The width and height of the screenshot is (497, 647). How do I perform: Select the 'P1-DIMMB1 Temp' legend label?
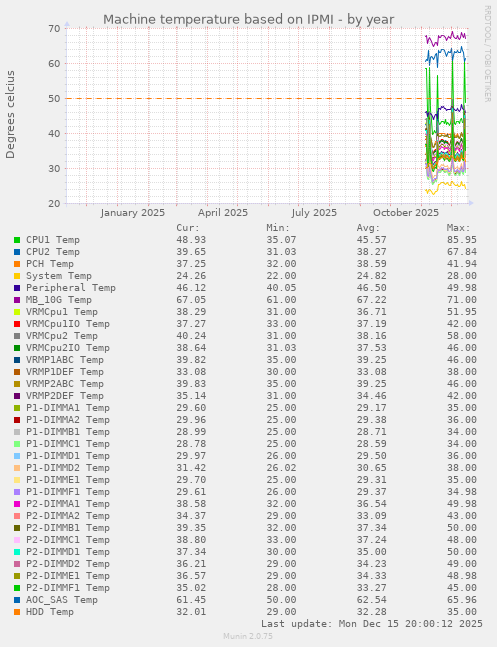click(x=68, y=432)
